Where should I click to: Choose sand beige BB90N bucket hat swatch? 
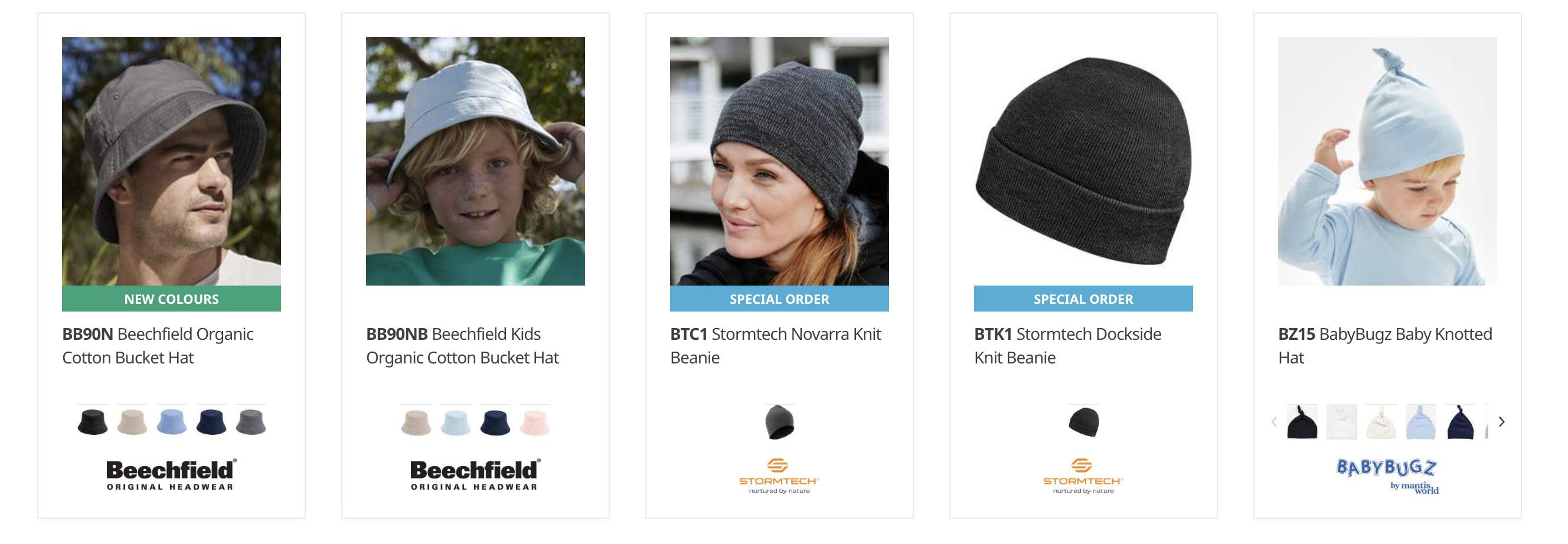(132, 422)
